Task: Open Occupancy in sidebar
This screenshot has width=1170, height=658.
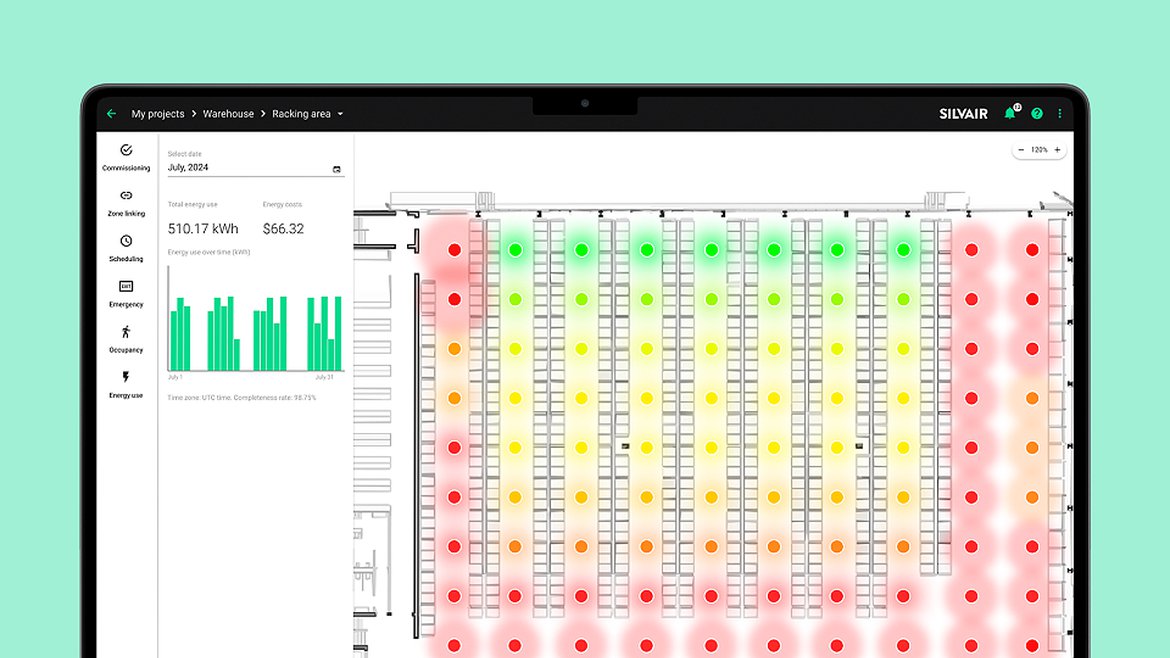Action: pyautogui.click(x=126, y=339)
